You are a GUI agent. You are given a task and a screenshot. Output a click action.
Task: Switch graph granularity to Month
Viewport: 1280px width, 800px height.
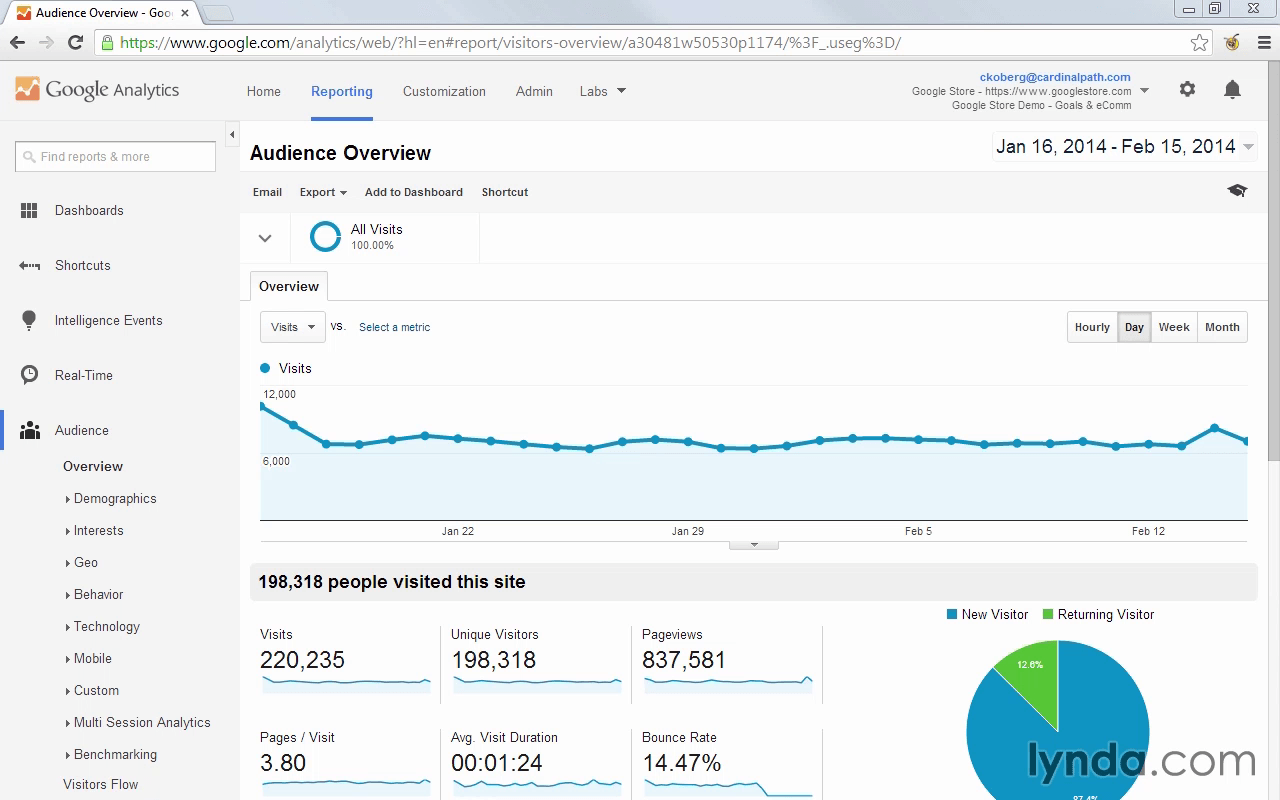pyautogui.click(x=1222, y=327)
